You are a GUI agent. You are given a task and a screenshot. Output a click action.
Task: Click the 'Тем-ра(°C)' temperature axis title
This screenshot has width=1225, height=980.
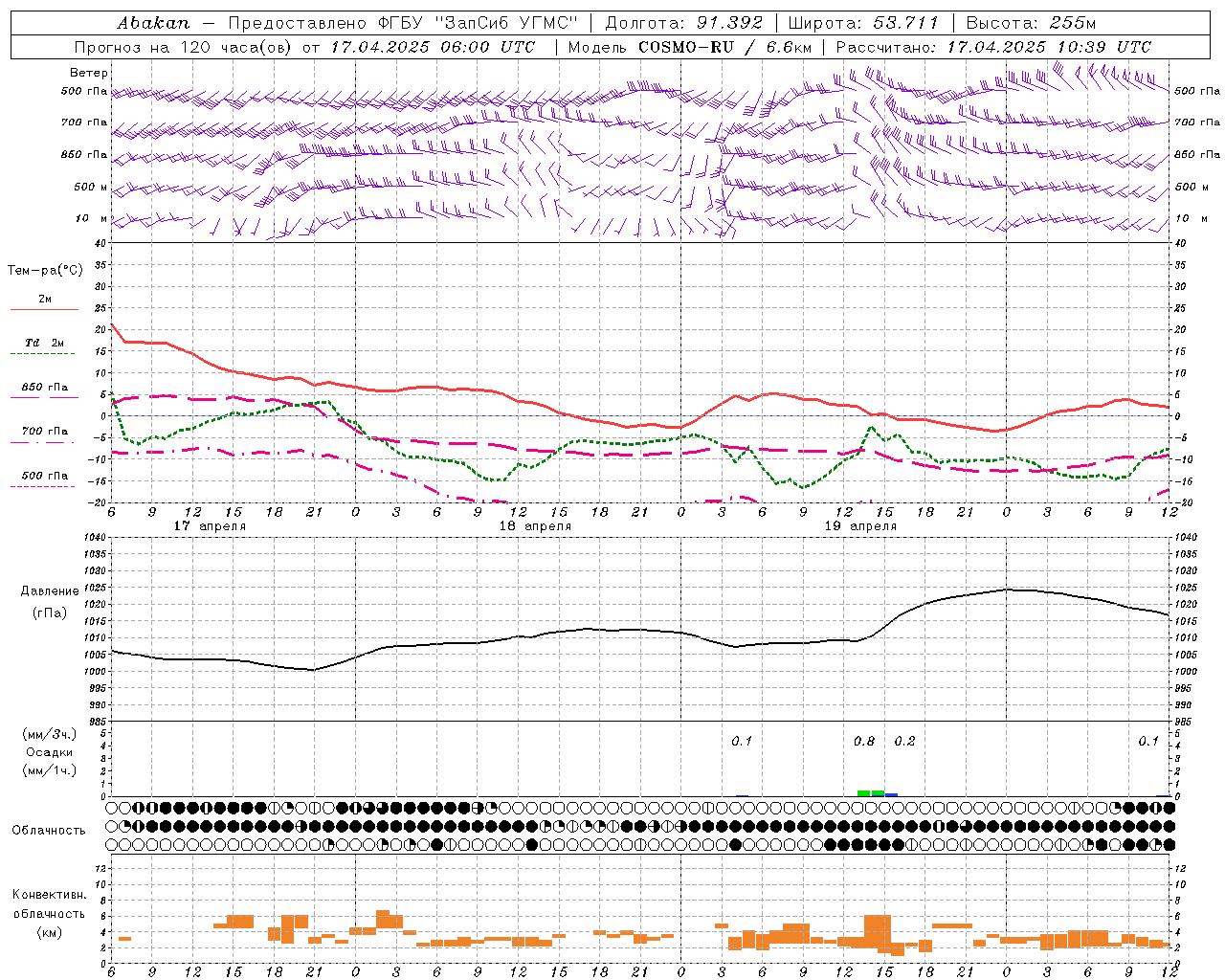45,271
